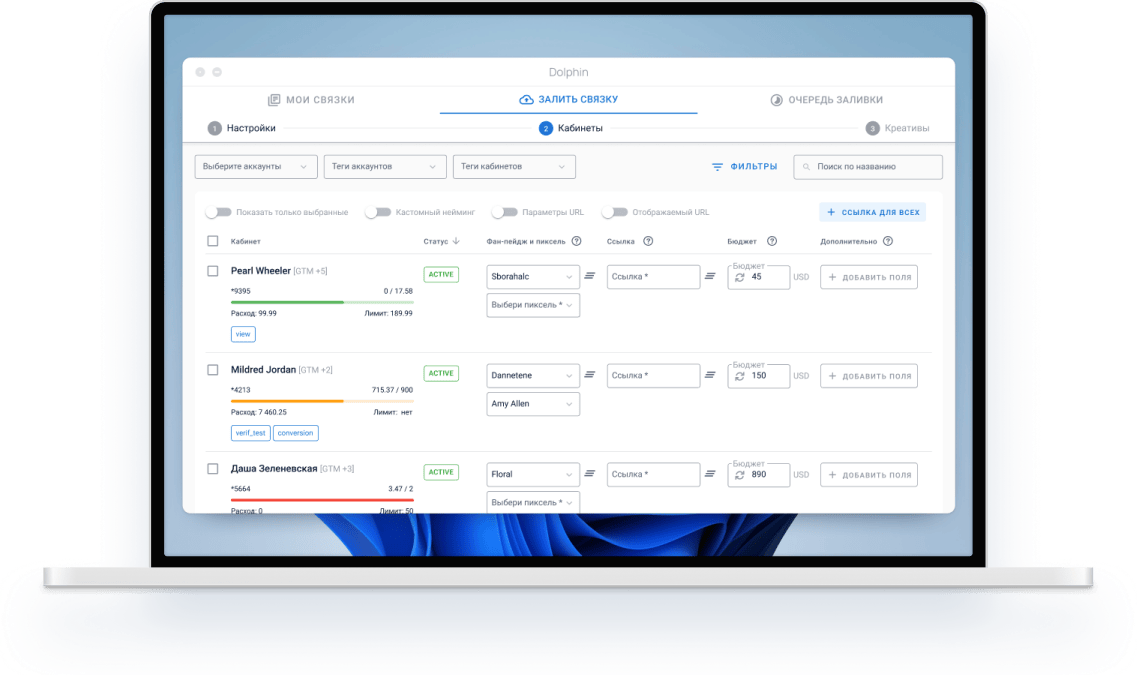Click the ССЫЛКА ДЛЯ ВСЕХ button

(x=872, y=212)
